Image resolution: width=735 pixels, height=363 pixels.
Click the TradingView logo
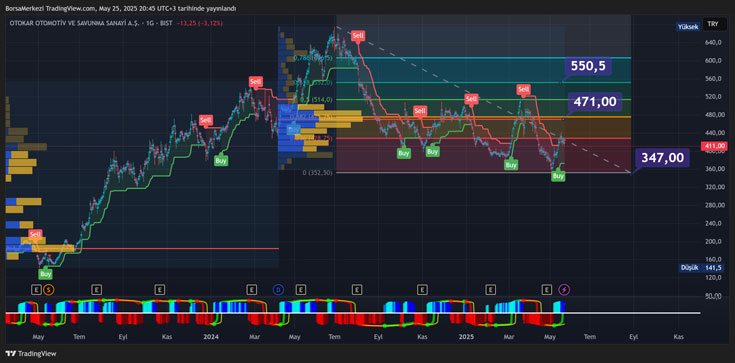tap(31, 354)
